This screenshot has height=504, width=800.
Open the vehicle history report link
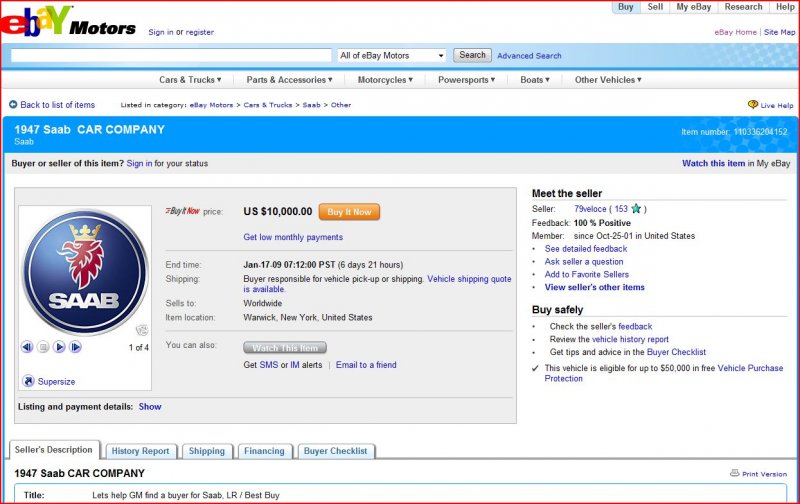(630, 339)
